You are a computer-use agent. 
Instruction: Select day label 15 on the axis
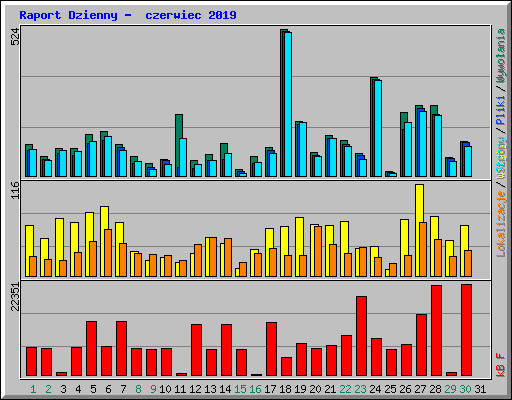pyautogui.click(x=240, y=389)
